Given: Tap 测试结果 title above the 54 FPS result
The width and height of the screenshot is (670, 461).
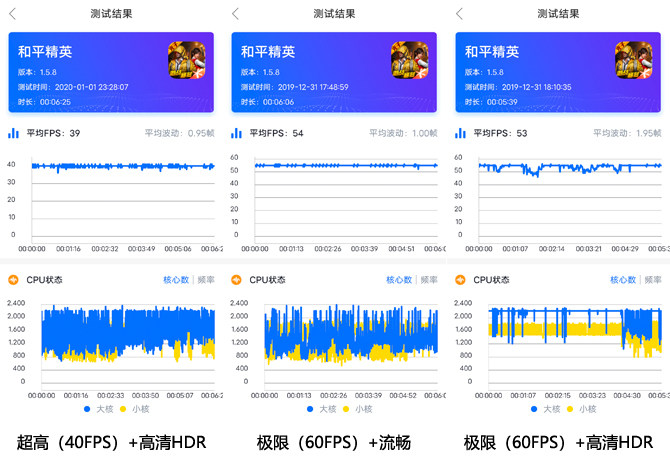Looking at the screenshot, I should pos(334,14).
